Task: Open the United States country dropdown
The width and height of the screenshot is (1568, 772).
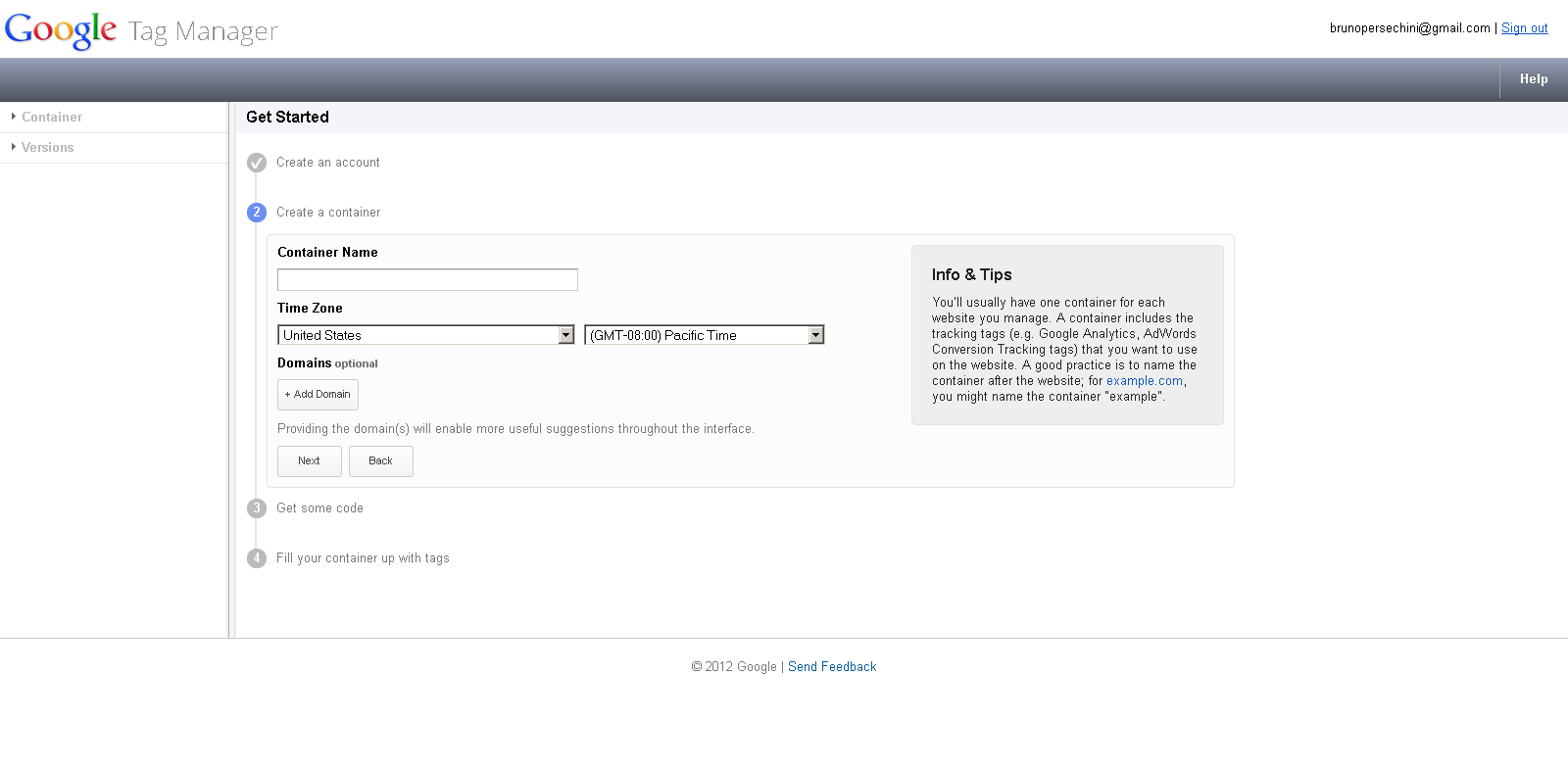Action: coord(426,335)
